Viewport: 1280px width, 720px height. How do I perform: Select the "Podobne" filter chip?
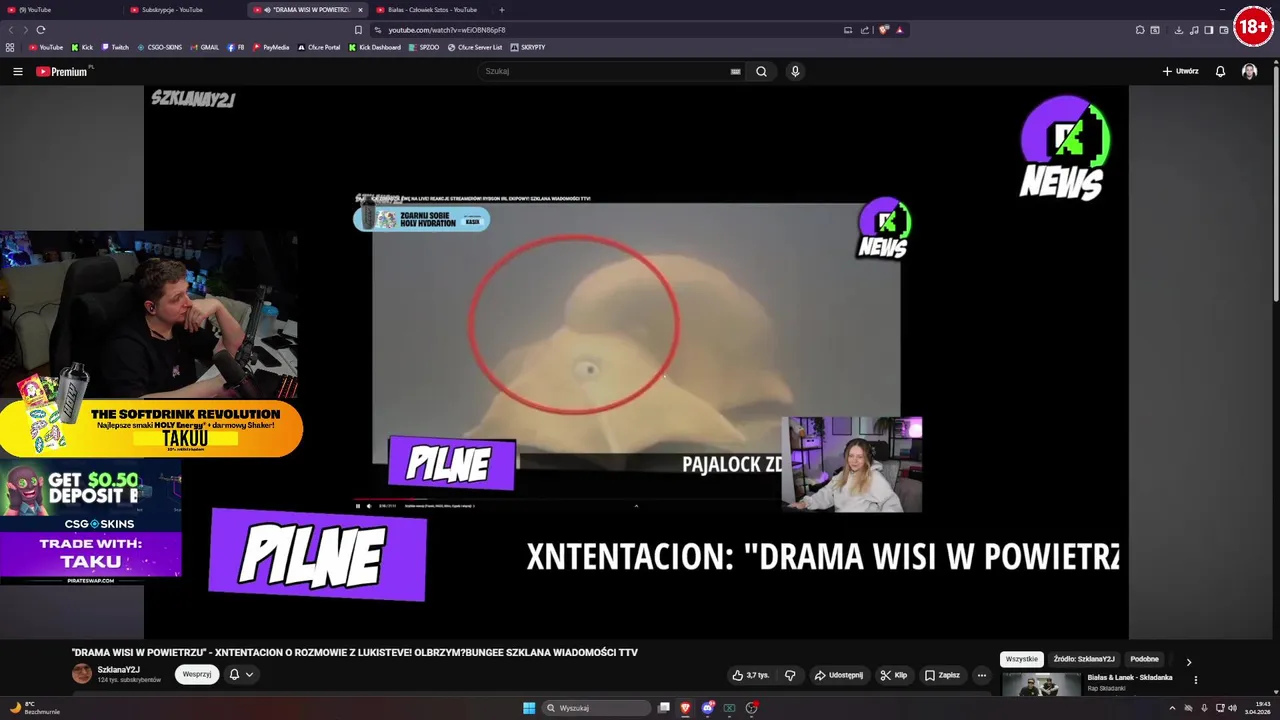click(1144, 659)
